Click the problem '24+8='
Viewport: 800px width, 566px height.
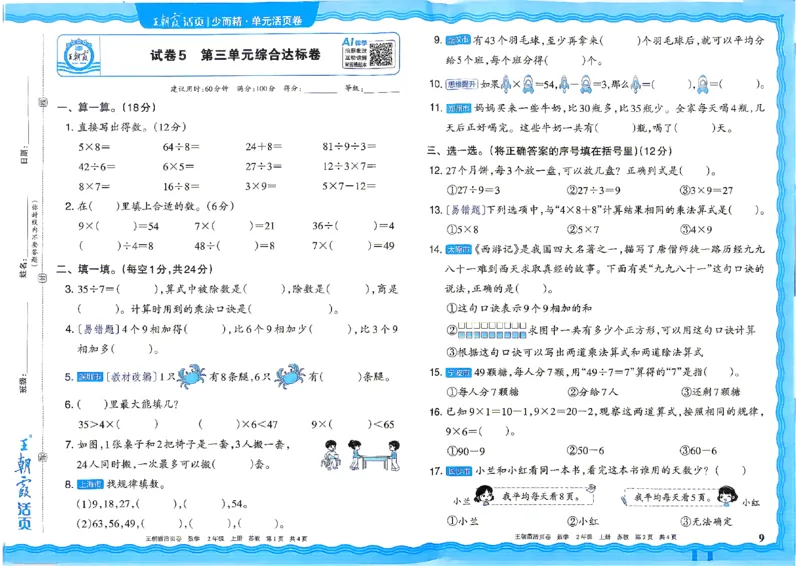click(x=263, y=147)
